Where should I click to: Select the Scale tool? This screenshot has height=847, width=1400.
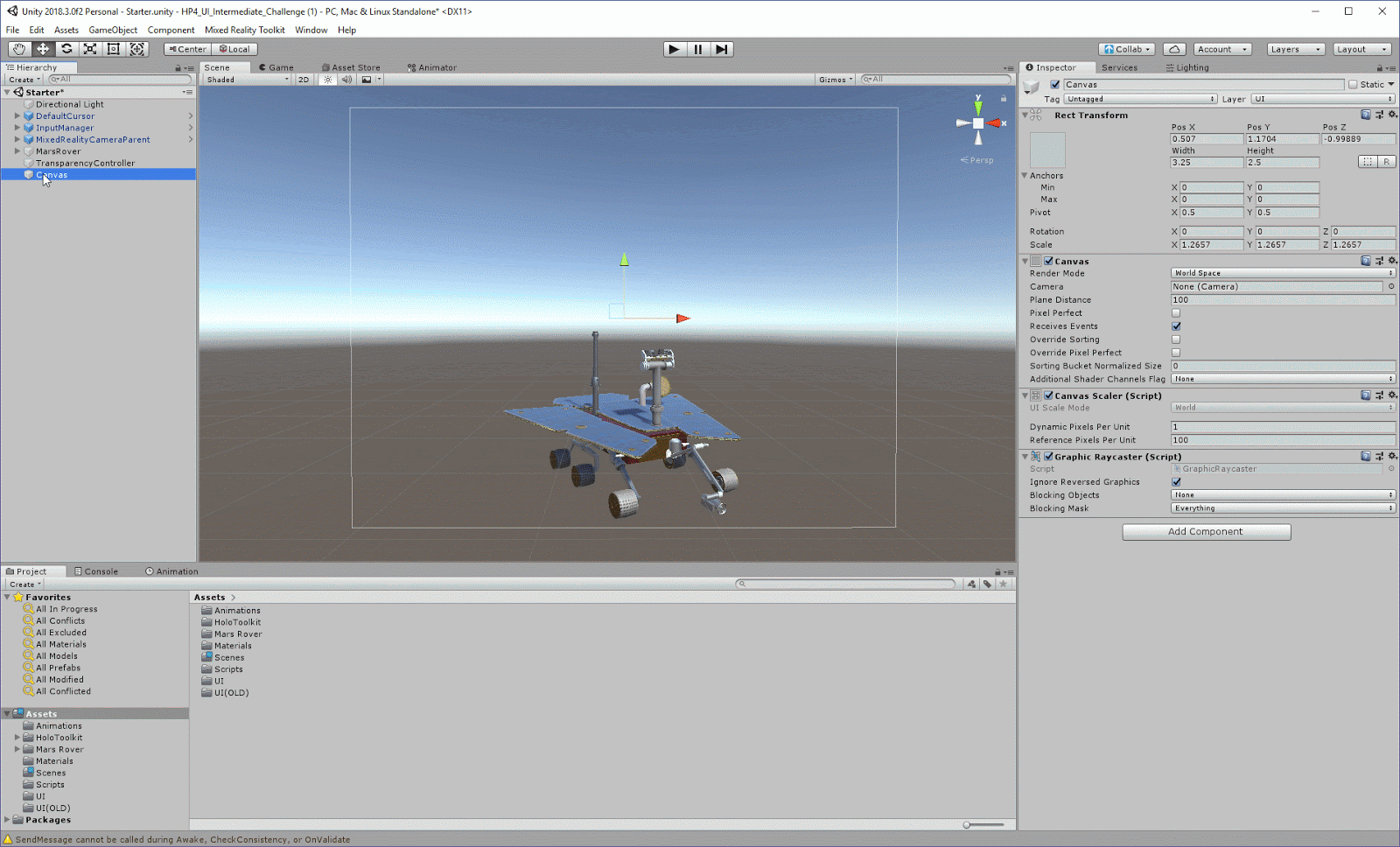tap(90, 49)
